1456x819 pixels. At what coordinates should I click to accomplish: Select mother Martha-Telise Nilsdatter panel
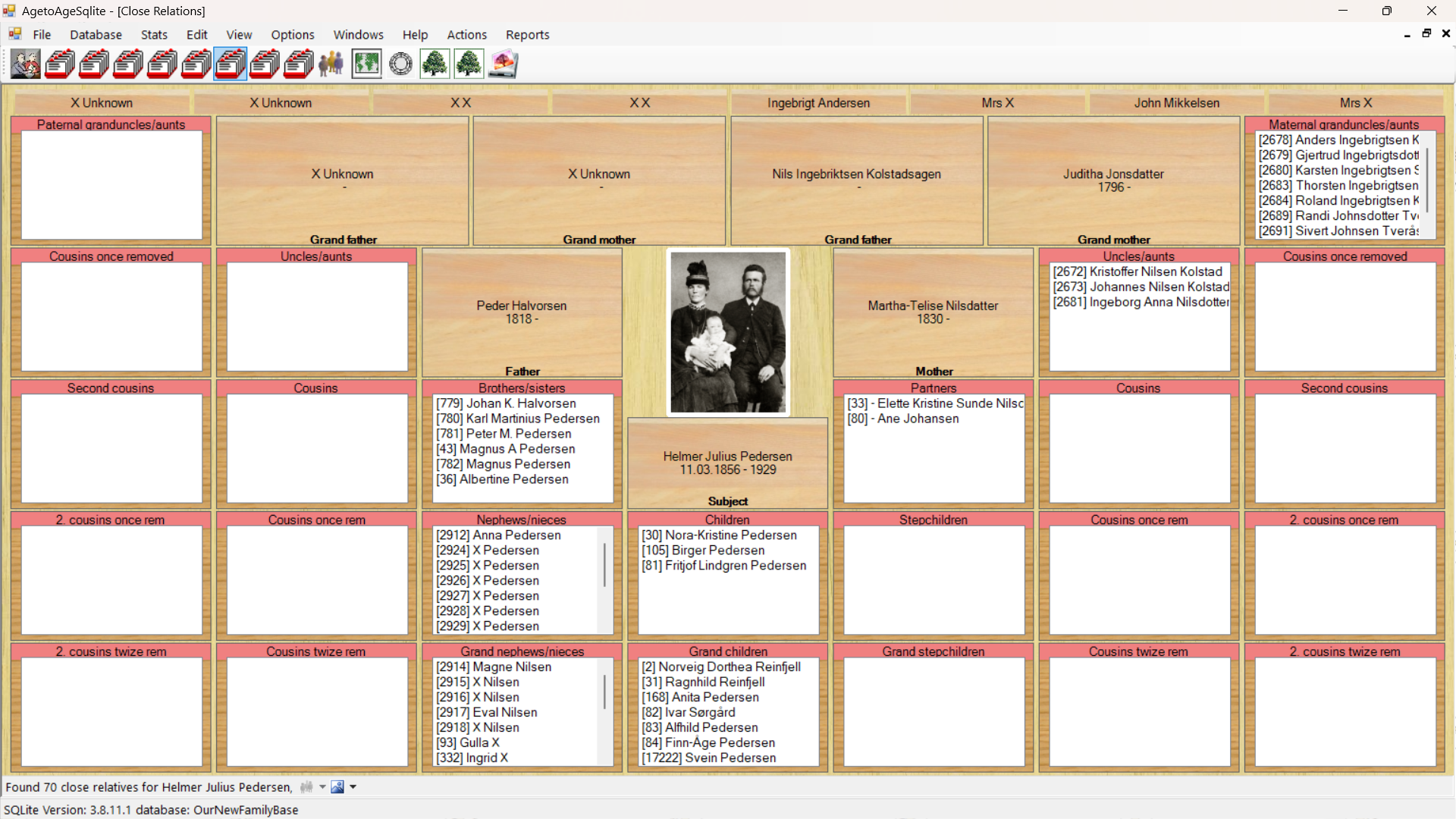[x=933, y=312]
